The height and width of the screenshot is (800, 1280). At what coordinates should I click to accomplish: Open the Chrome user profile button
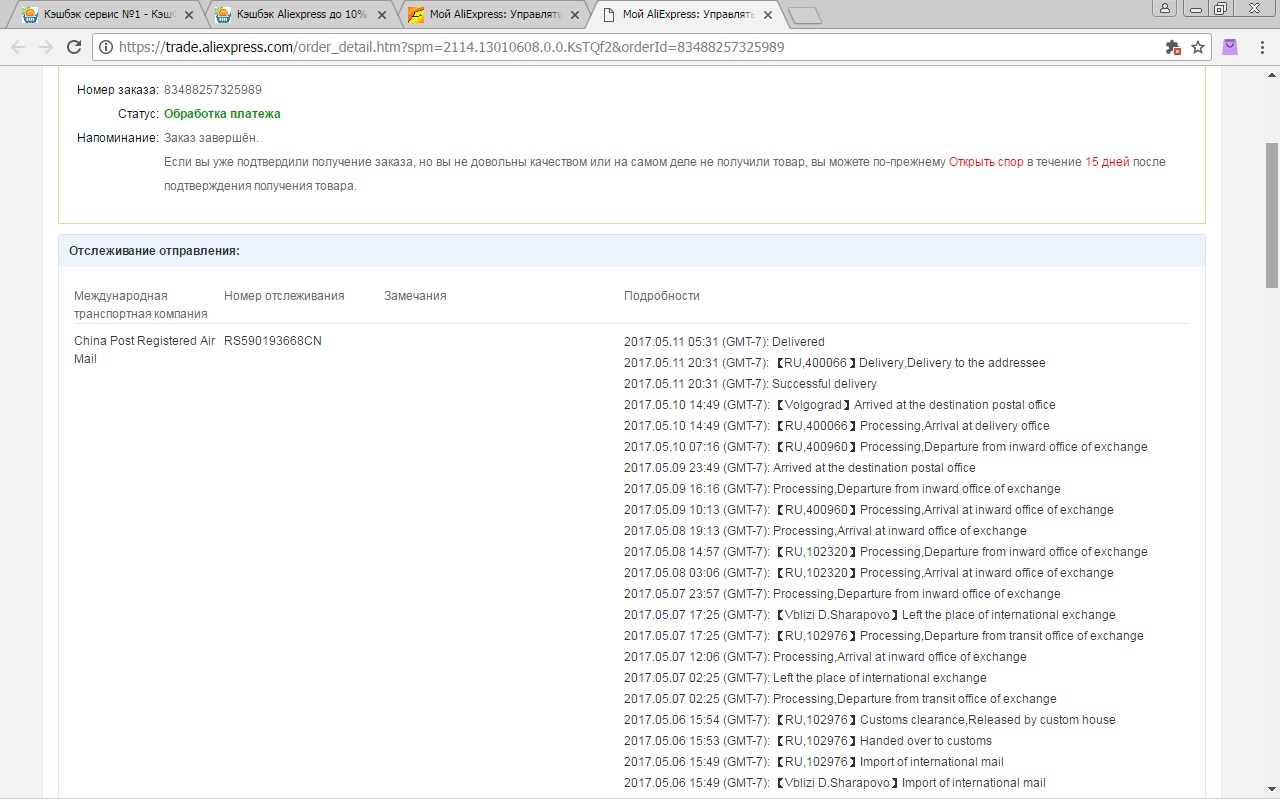tap(1164, 8)
